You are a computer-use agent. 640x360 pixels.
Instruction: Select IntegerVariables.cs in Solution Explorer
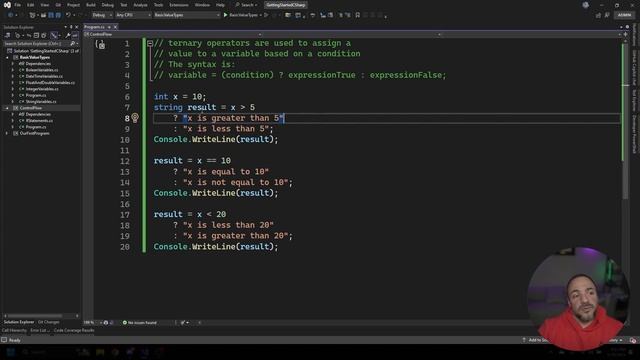click(42, 89)
